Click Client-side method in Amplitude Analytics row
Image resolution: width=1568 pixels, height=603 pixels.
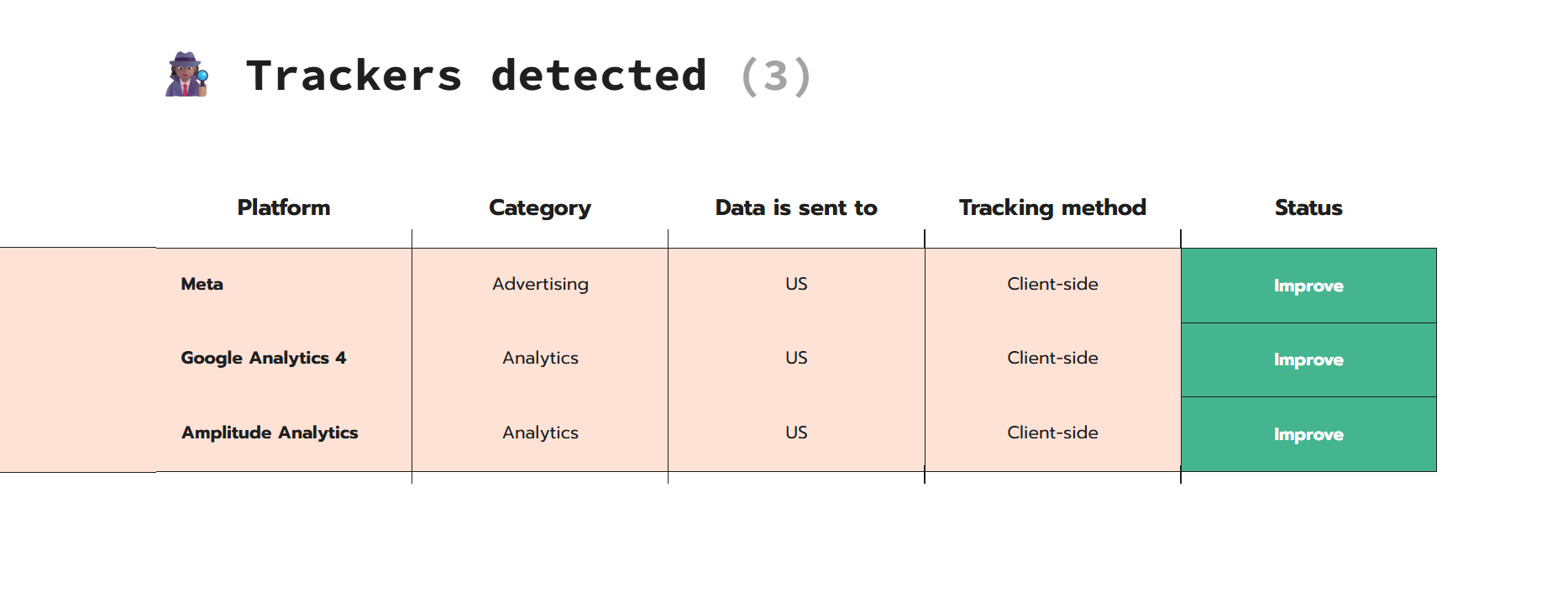(x=1052, y=433)
